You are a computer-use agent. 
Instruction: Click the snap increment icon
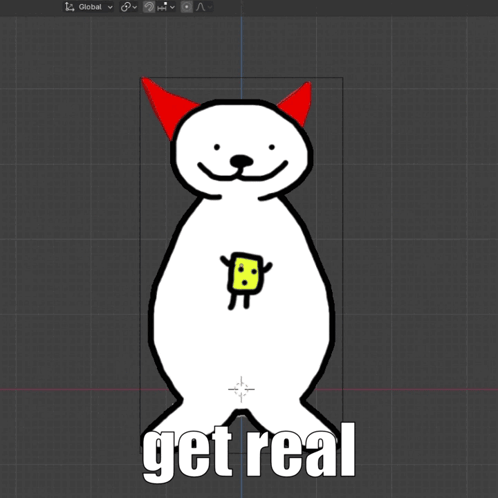tap(162, 7)
